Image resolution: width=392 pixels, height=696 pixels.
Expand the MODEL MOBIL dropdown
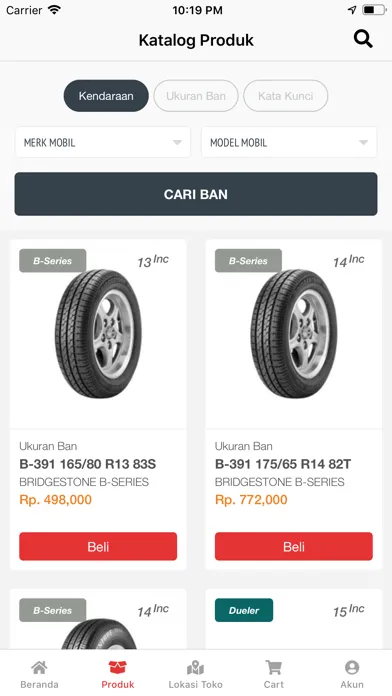coord(289,142)
